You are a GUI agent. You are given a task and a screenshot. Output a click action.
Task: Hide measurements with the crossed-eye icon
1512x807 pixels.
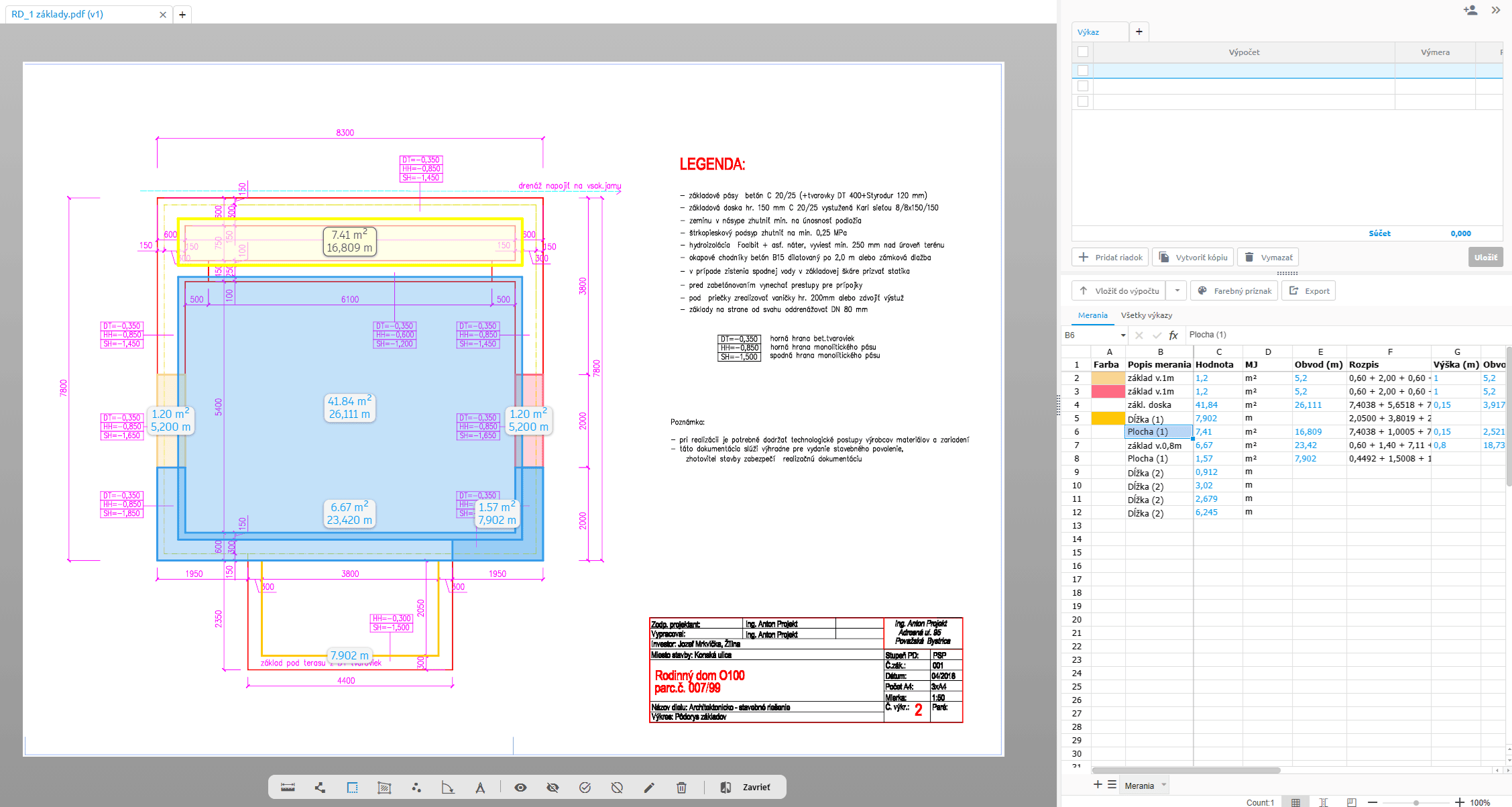point(553,788)
